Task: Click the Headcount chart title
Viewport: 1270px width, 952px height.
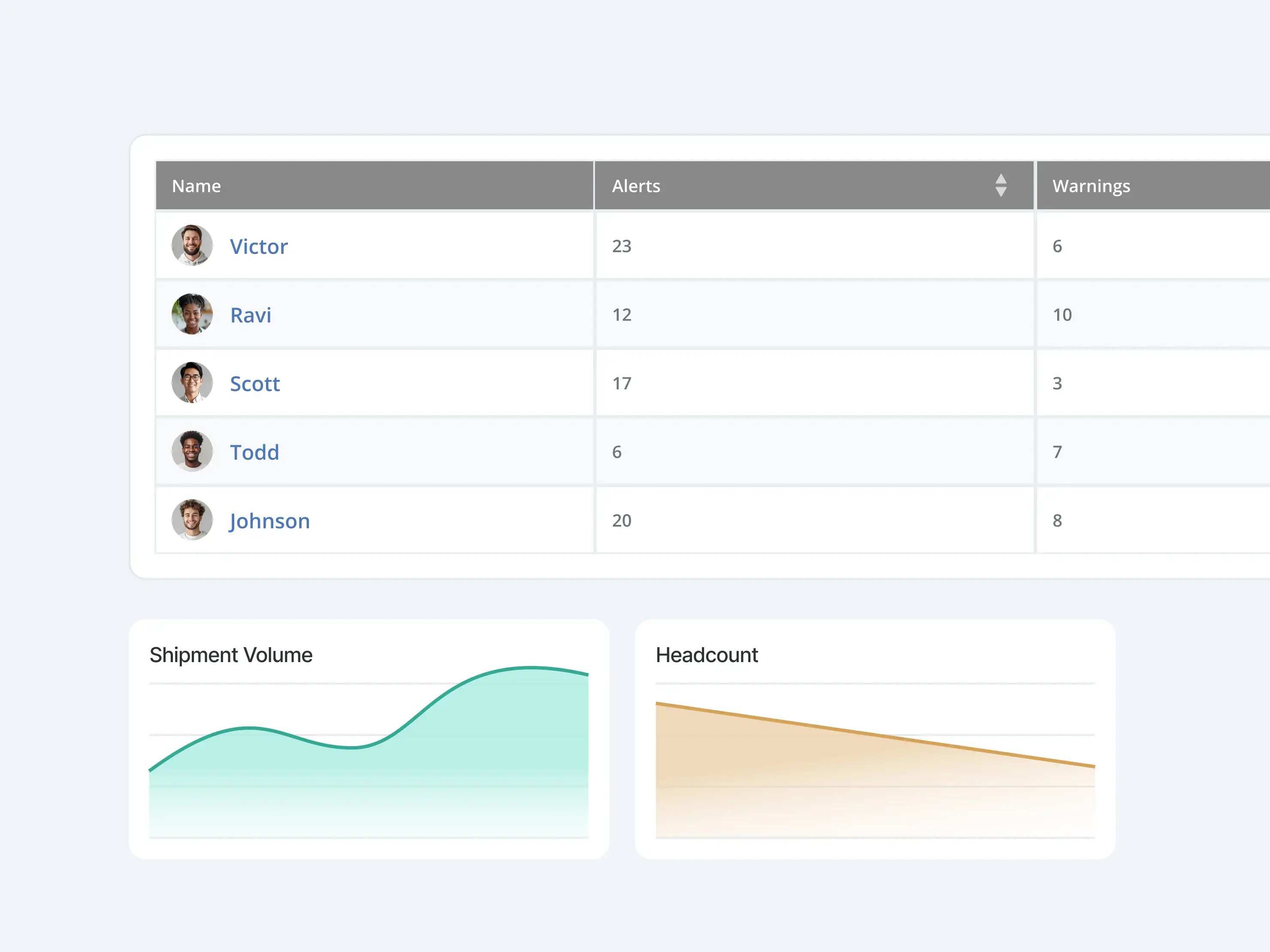Action: tap(706, 655)
